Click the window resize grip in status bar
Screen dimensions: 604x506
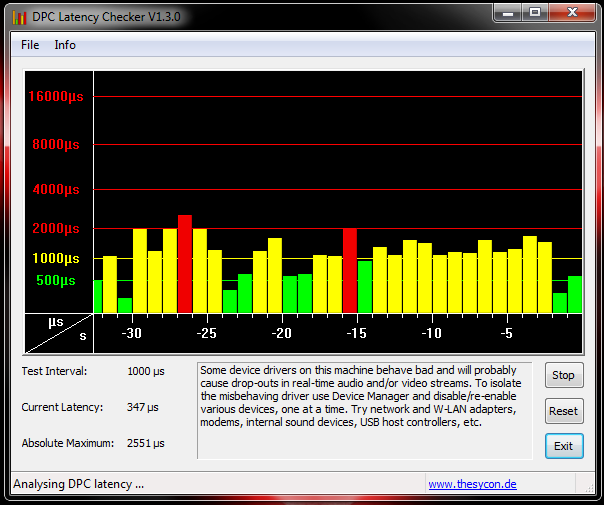coord(589,488)
